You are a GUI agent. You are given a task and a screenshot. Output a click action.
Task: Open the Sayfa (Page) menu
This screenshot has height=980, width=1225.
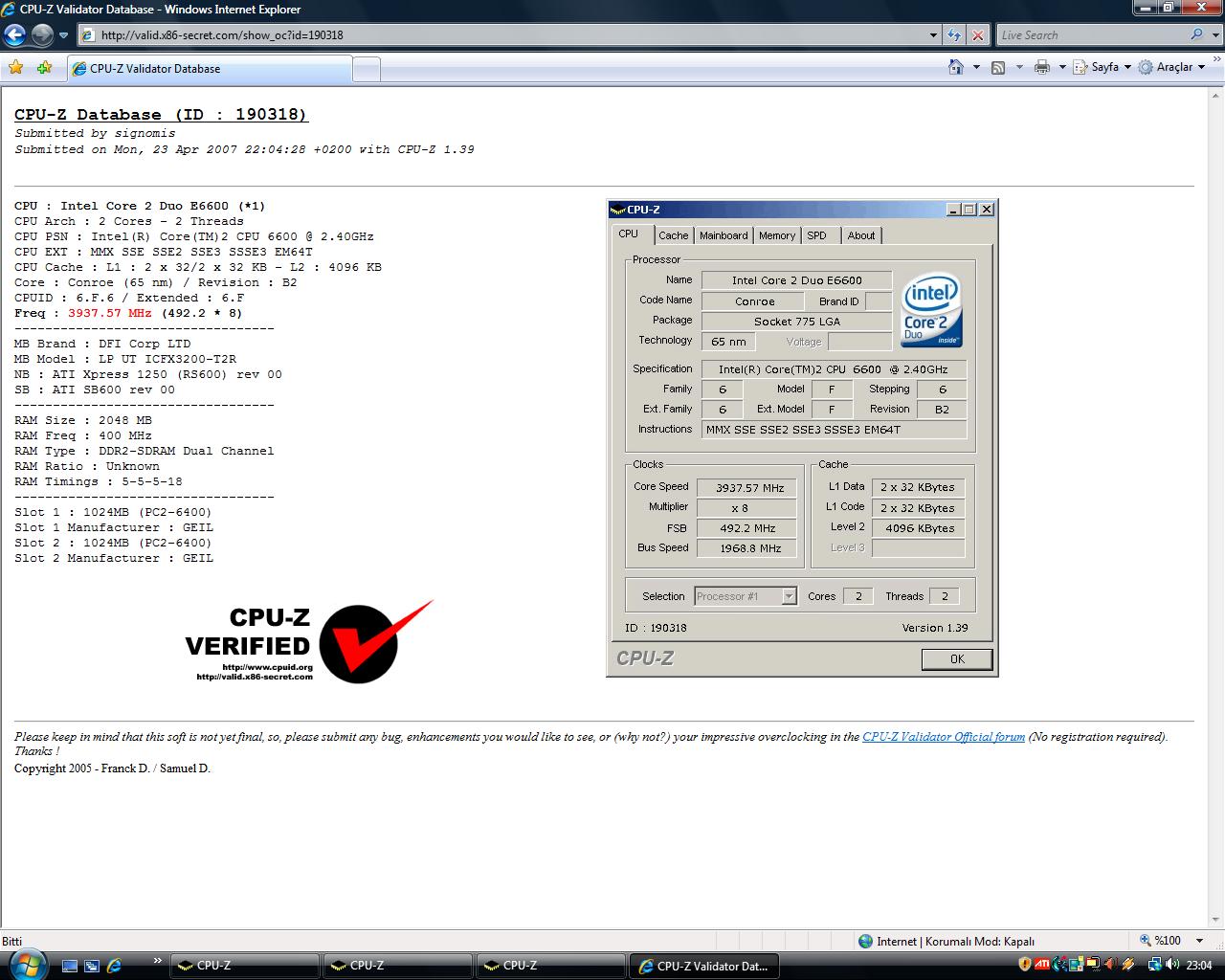1103,67
